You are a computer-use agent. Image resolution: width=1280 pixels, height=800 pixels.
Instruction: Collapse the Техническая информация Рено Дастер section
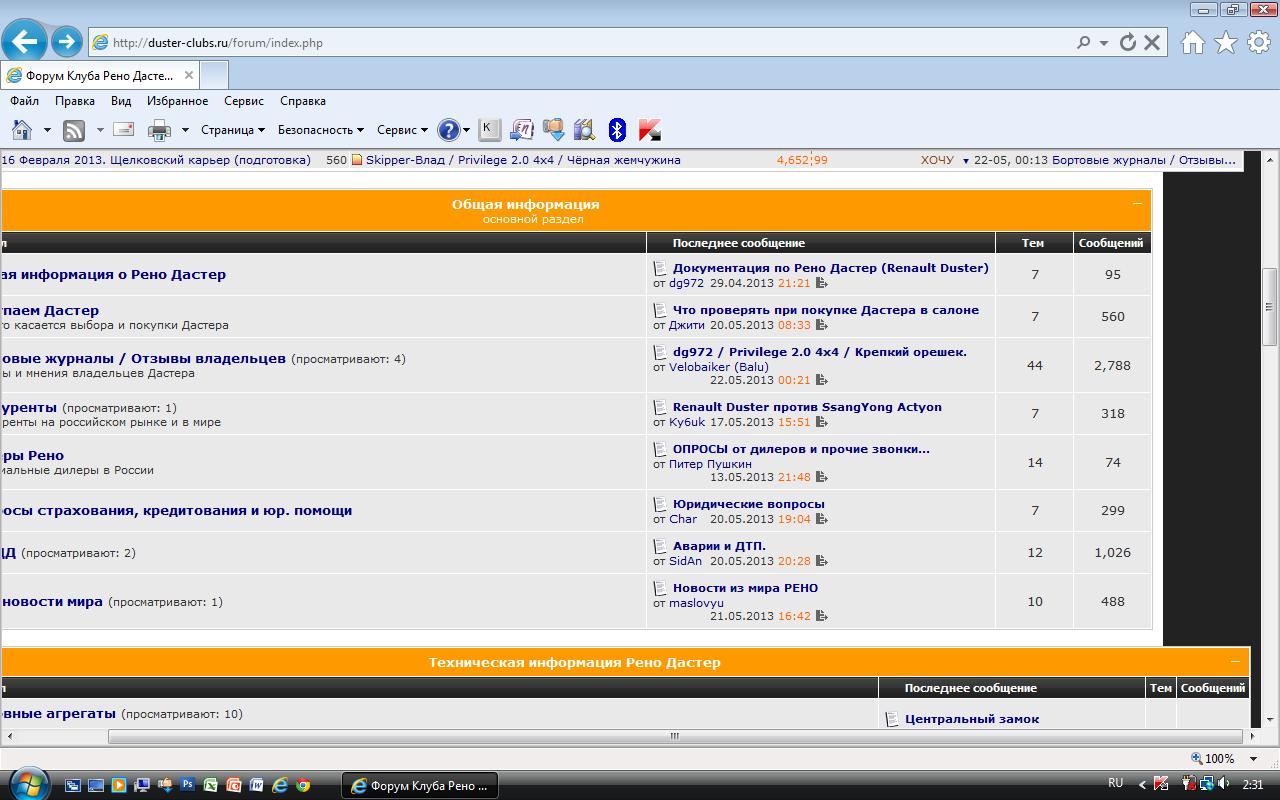(x=1235, y=662)
